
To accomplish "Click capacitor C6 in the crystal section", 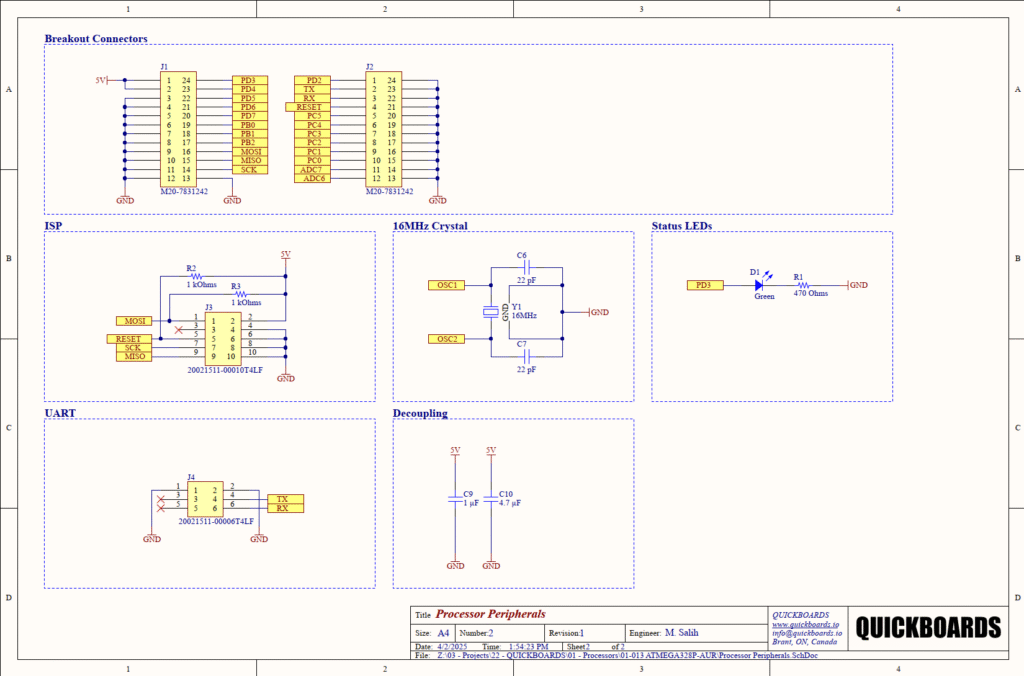I will click(522, 268).
